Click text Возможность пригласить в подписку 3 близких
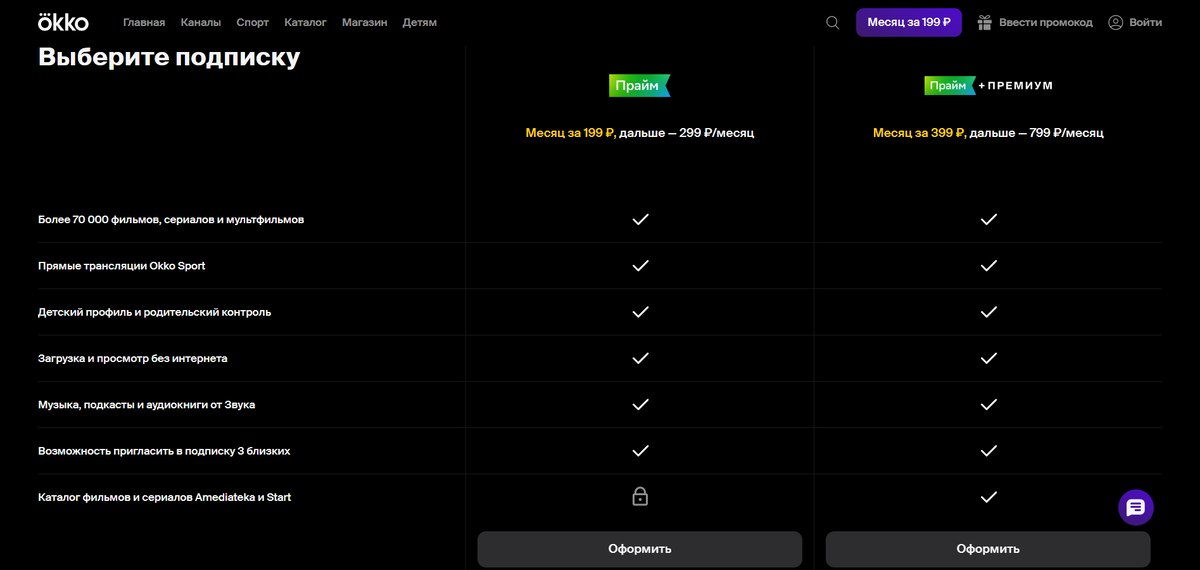Viewport: 1200px width, 570px height. click(164, 451)
